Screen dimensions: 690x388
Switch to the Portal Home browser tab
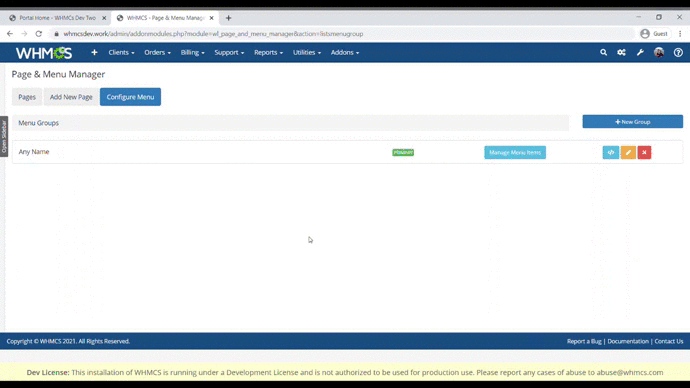coord(57,18)
